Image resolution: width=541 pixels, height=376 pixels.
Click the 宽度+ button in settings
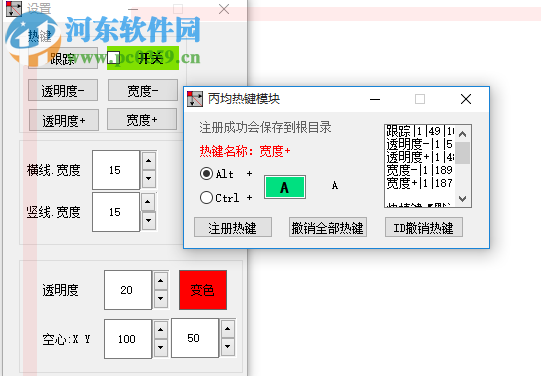(142, 119)
